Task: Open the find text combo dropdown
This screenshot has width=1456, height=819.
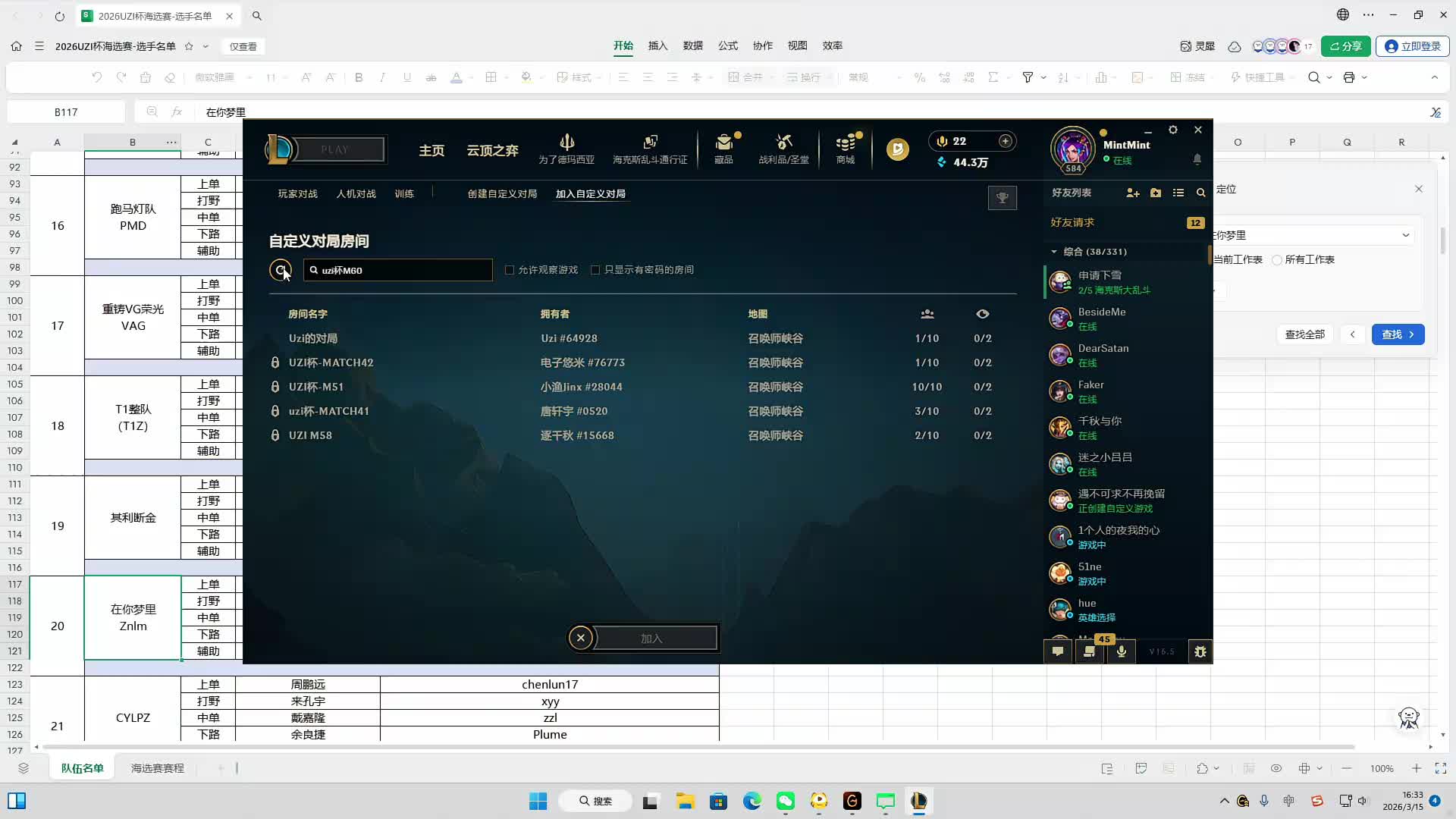Action: coord(1405,235)
